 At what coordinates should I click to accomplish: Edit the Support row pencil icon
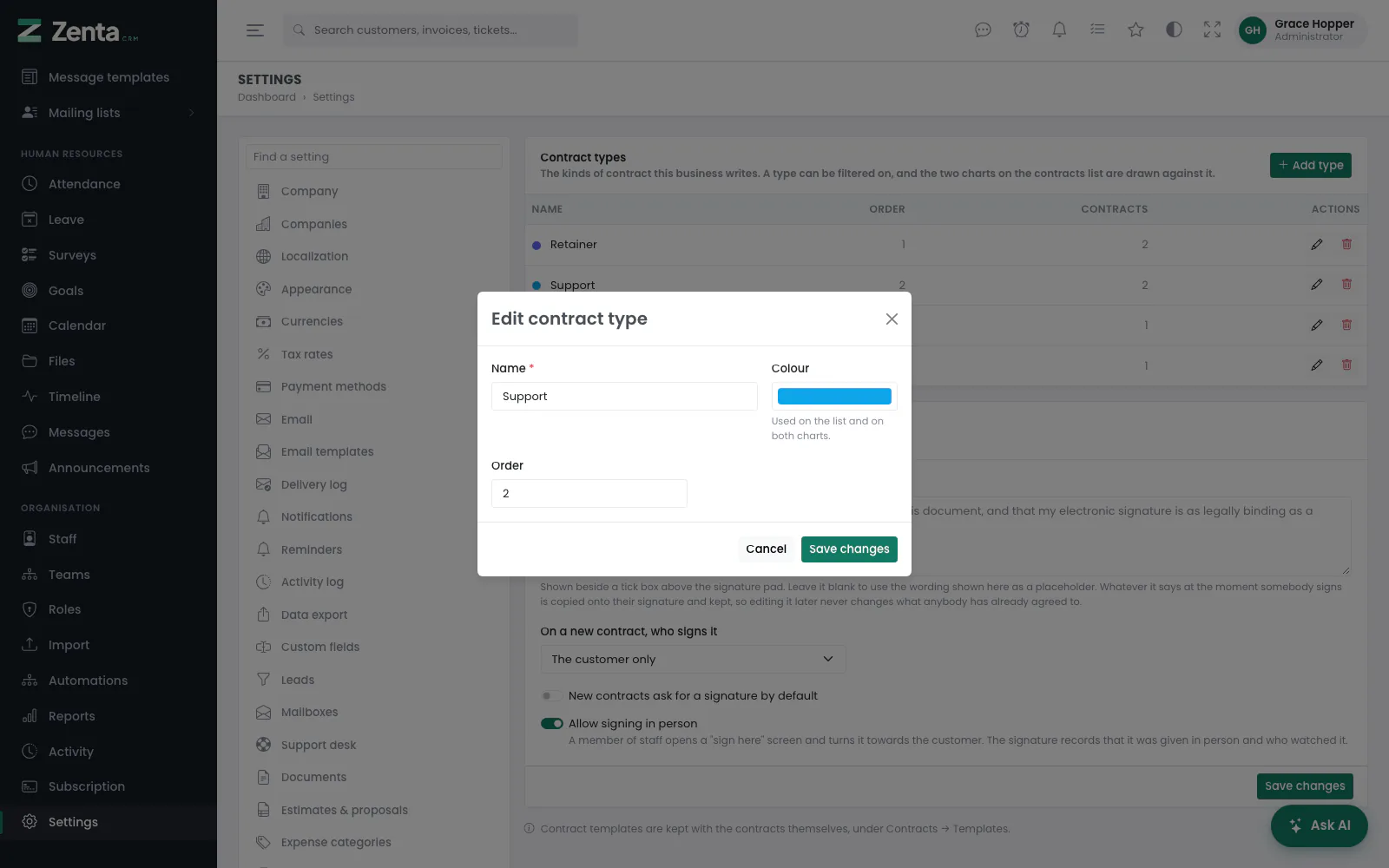[1317, 285]
